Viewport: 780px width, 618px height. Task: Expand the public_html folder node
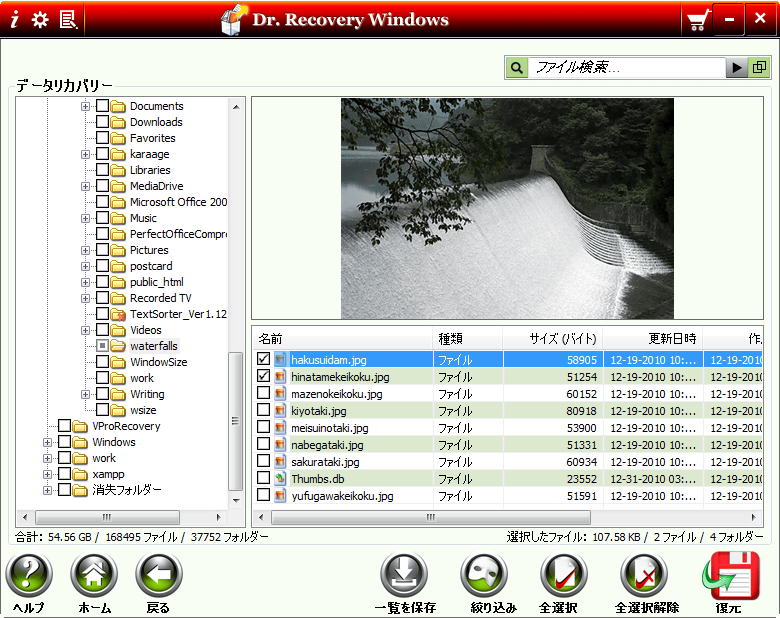86,283
